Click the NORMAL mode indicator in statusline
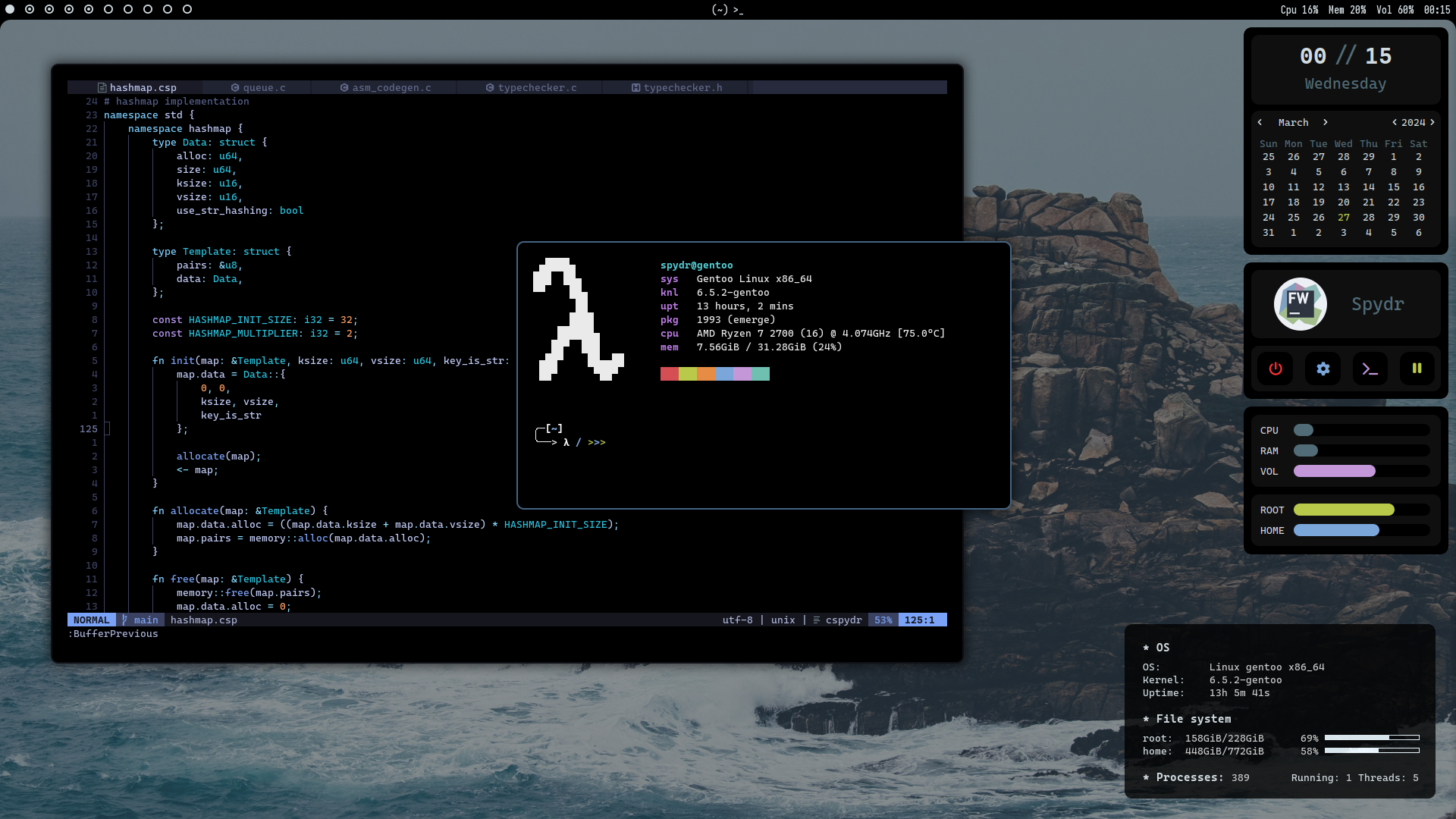Image resolution: width=1456 pixels, height=819 pixels. (92, 620)
